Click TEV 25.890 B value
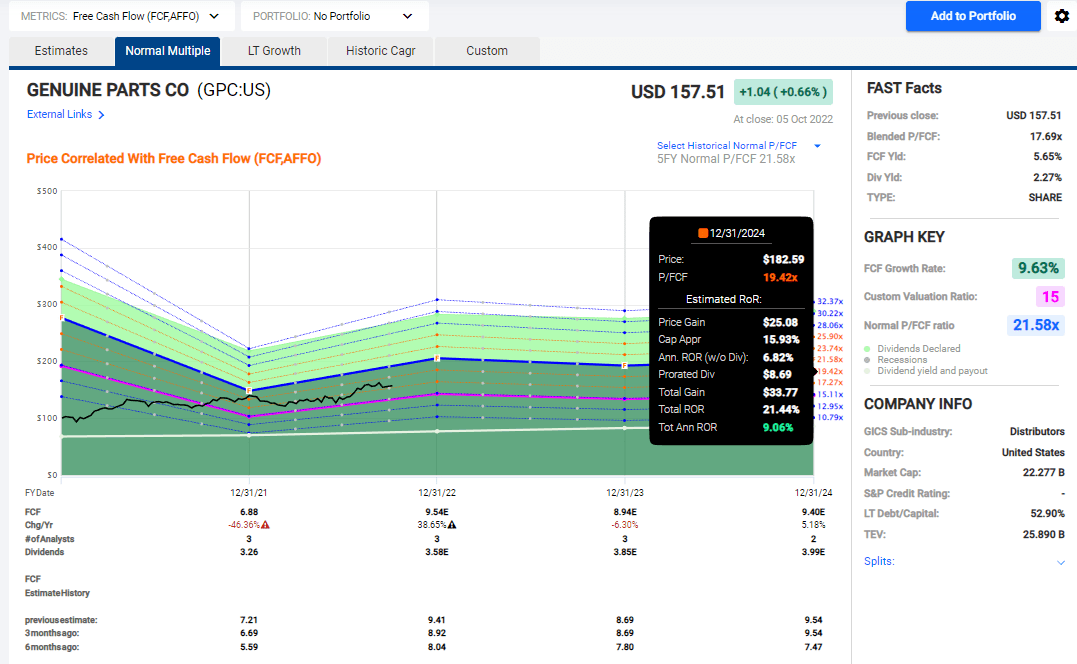Viewport: 1077px width, 664px height. 1043,534
